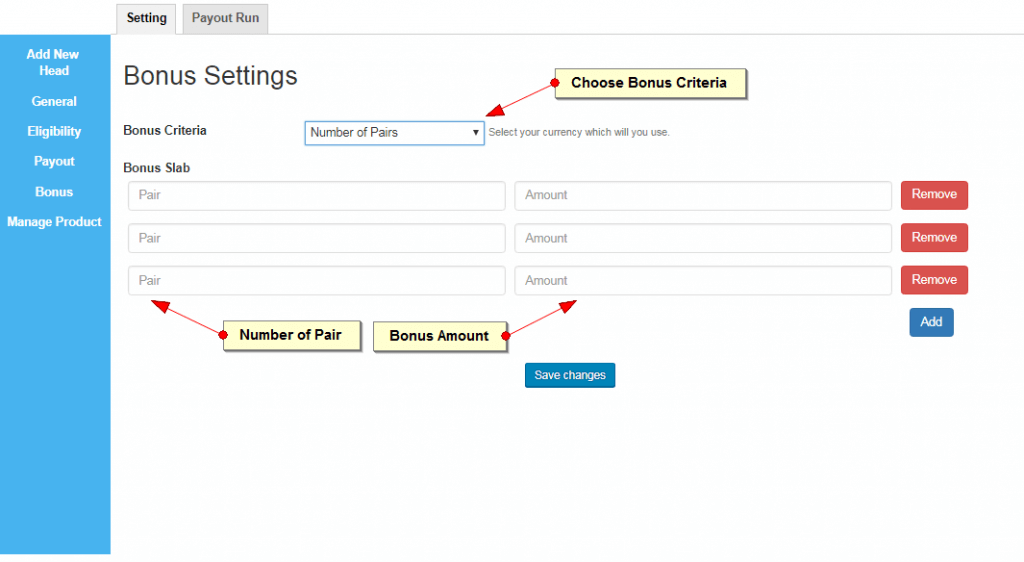Open Eligibility section in sidebar
Image resolution: width=1024 pixels, height=562 pixels.
click(x=54, y=131)
